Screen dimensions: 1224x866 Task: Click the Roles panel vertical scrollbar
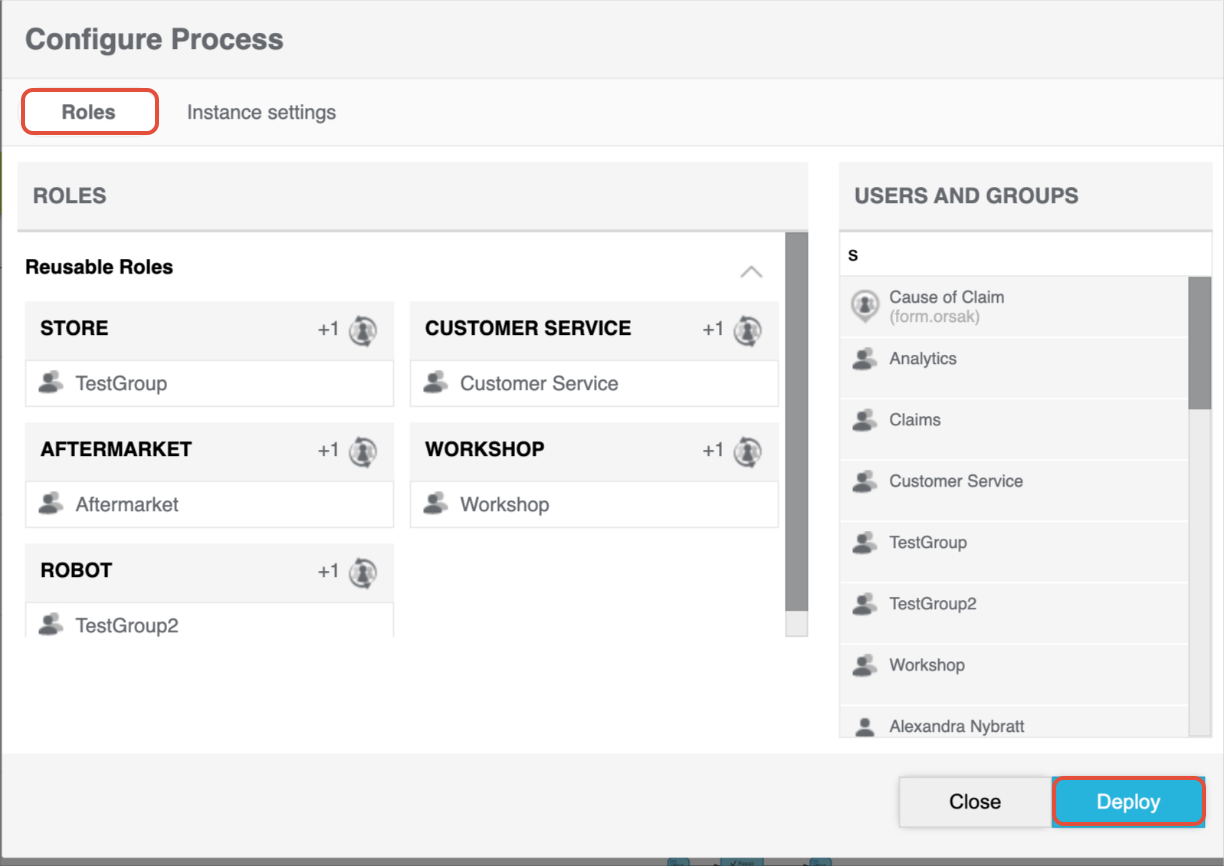796,420
